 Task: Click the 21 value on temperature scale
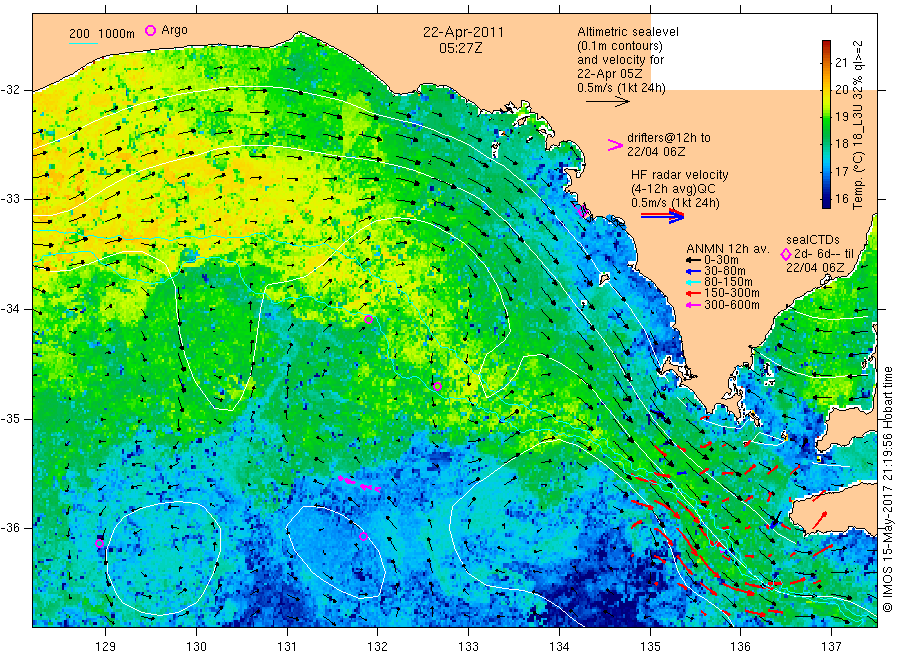pyautogui.click(x=841, y=63)
